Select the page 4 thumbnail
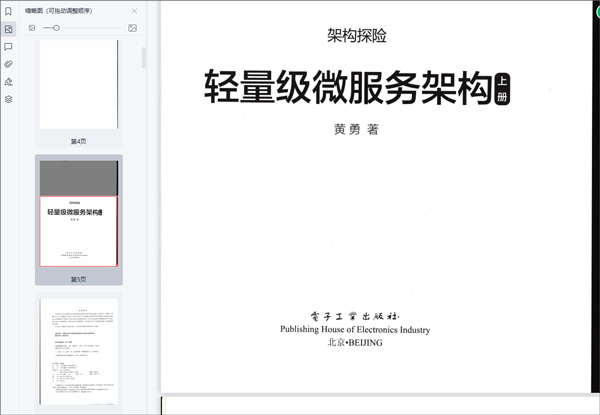 pos(79,84)
